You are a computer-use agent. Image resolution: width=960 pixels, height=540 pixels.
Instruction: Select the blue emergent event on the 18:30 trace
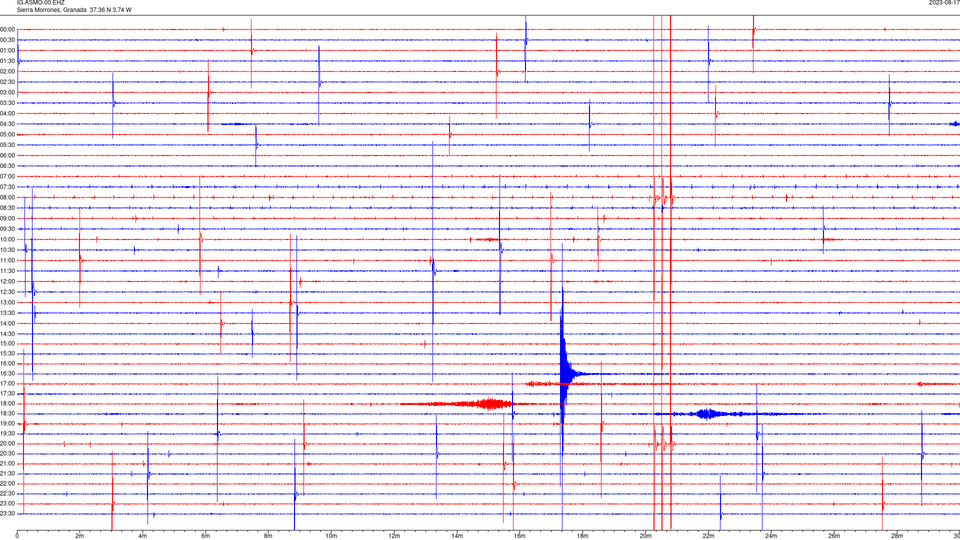[x=707, y=414]
